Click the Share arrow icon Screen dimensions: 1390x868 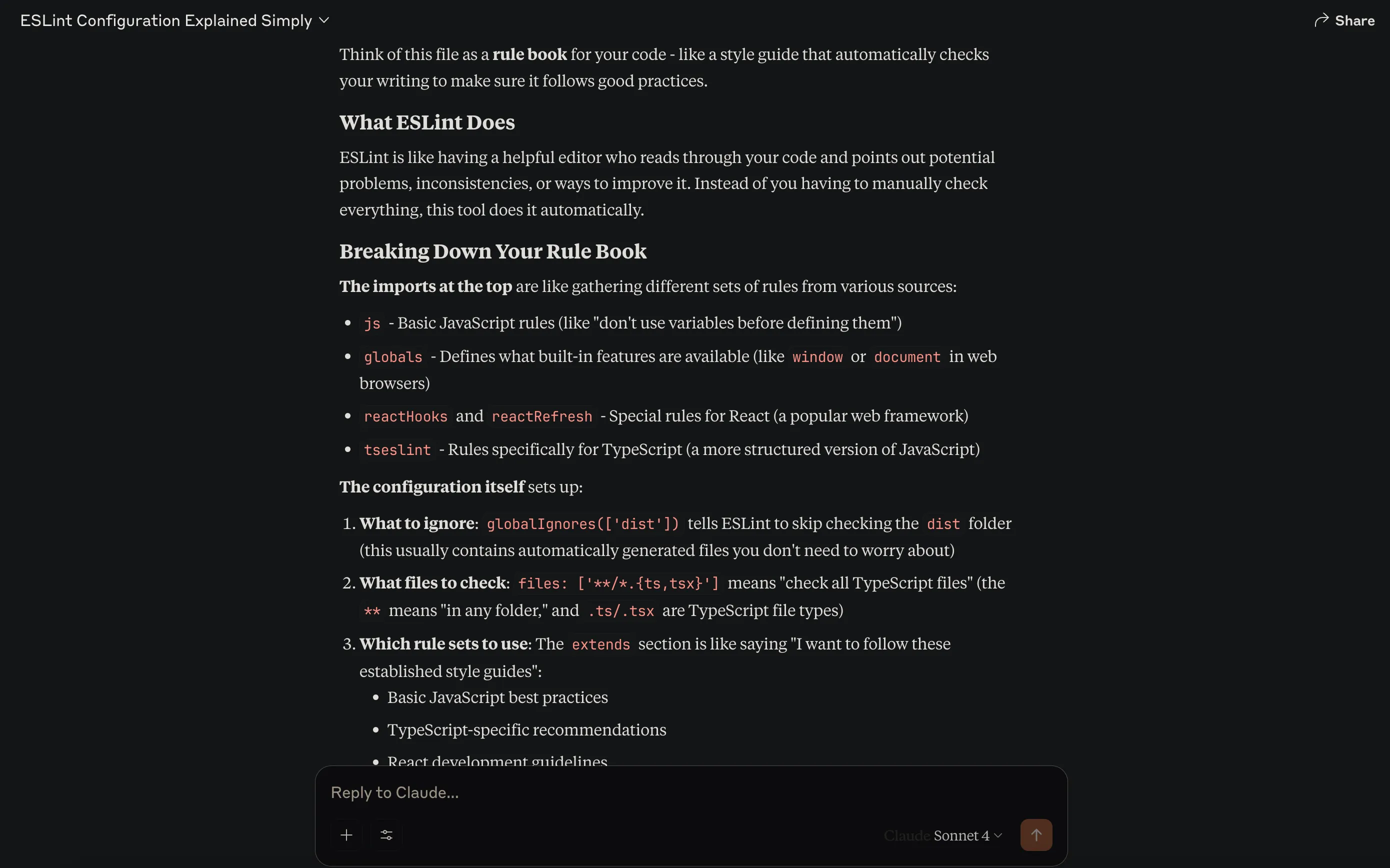click(1321, 20)
